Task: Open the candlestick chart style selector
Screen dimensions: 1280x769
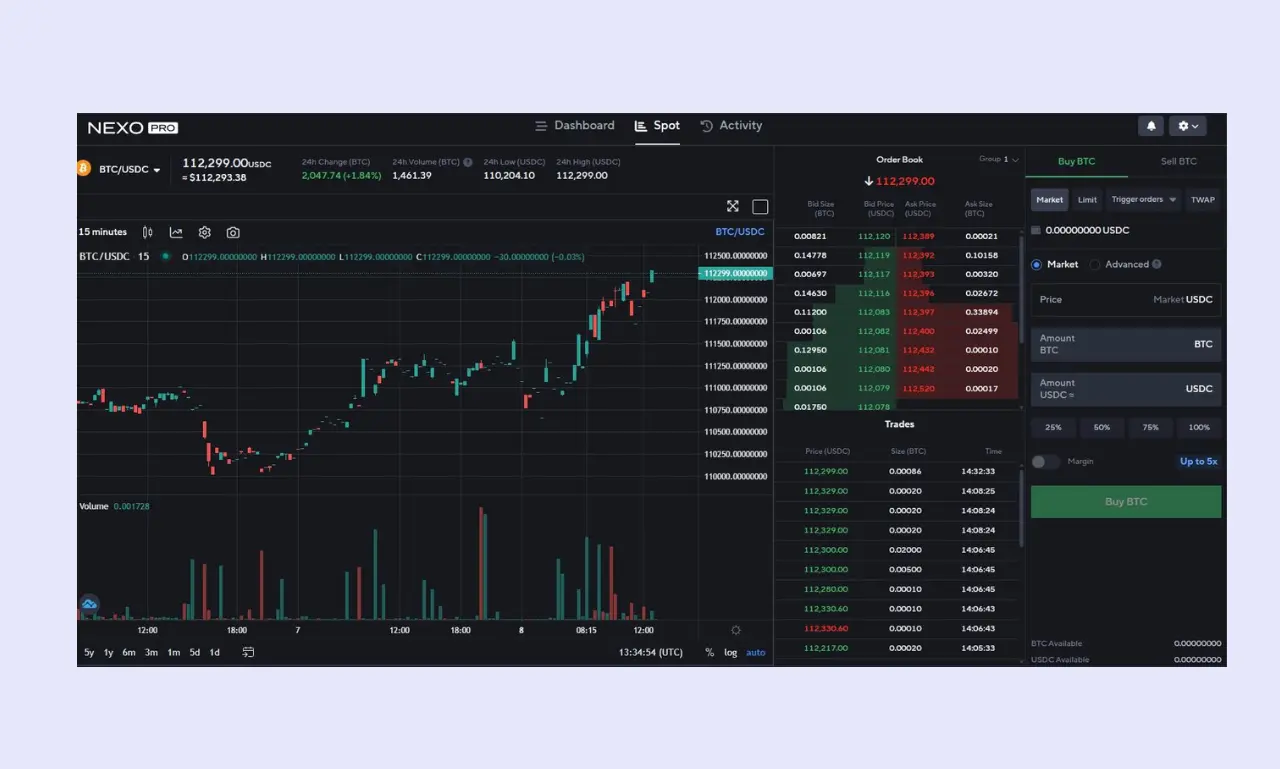Action: (x=148, y=232)
